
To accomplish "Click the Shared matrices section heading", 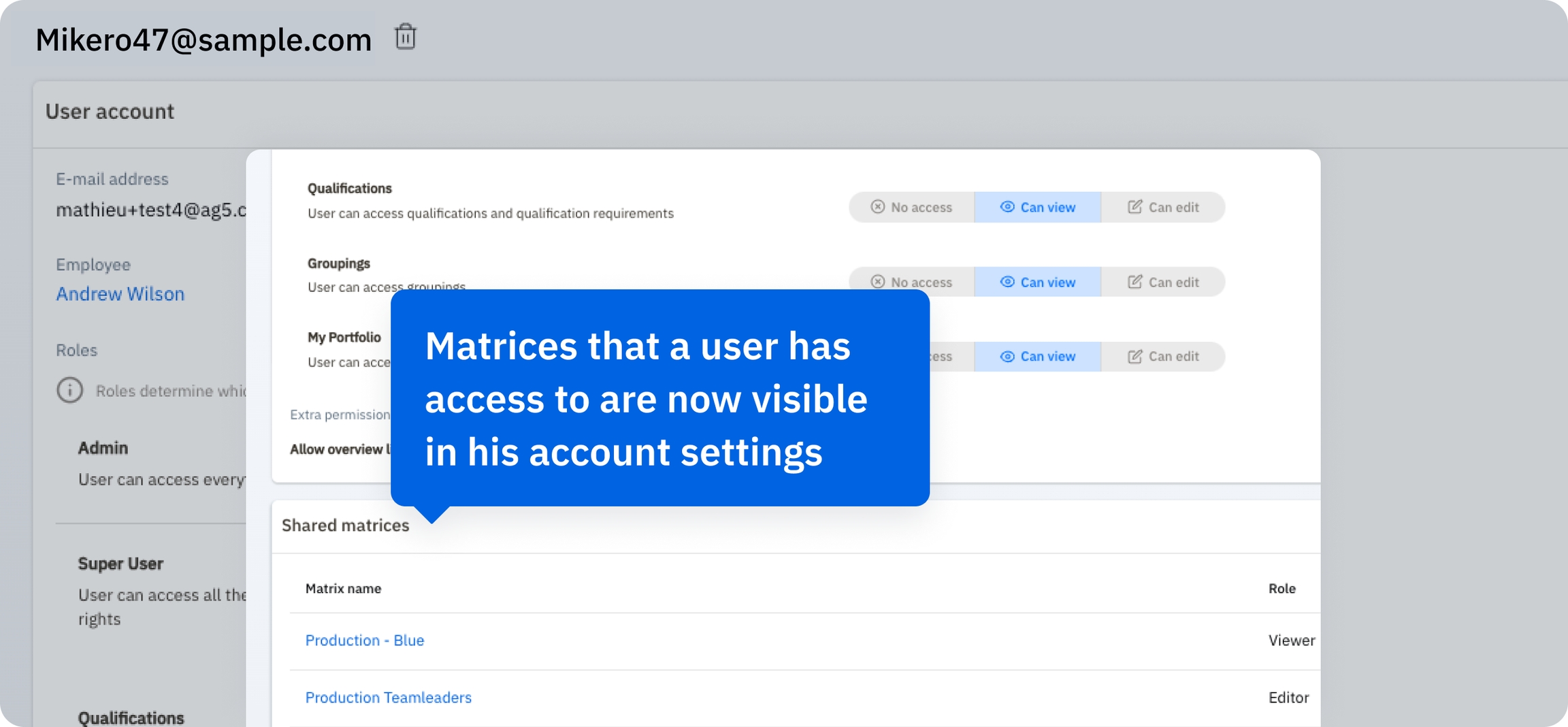I will coord(345,526).
